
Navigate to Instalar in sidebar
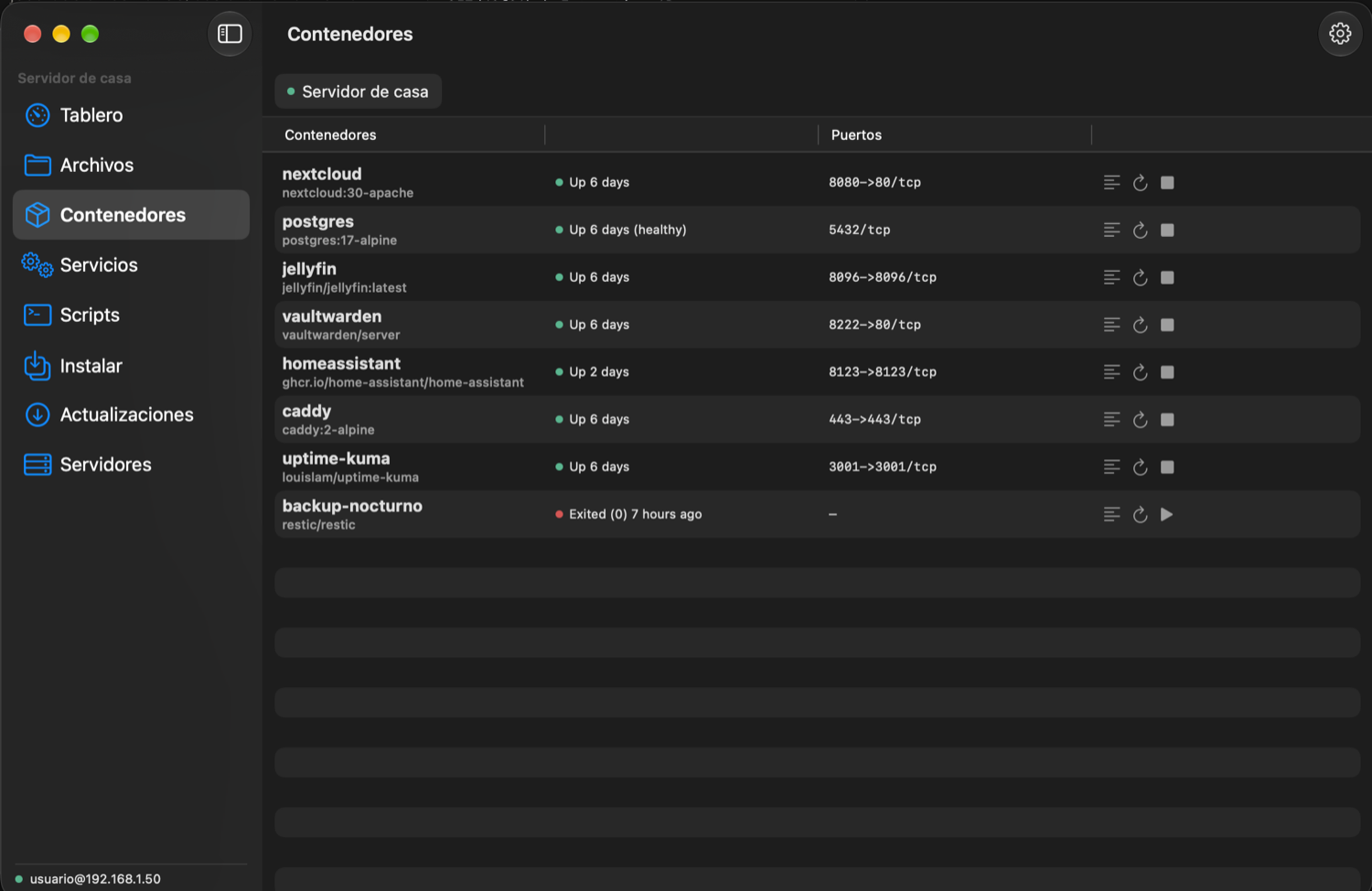[x=131, y=366]
